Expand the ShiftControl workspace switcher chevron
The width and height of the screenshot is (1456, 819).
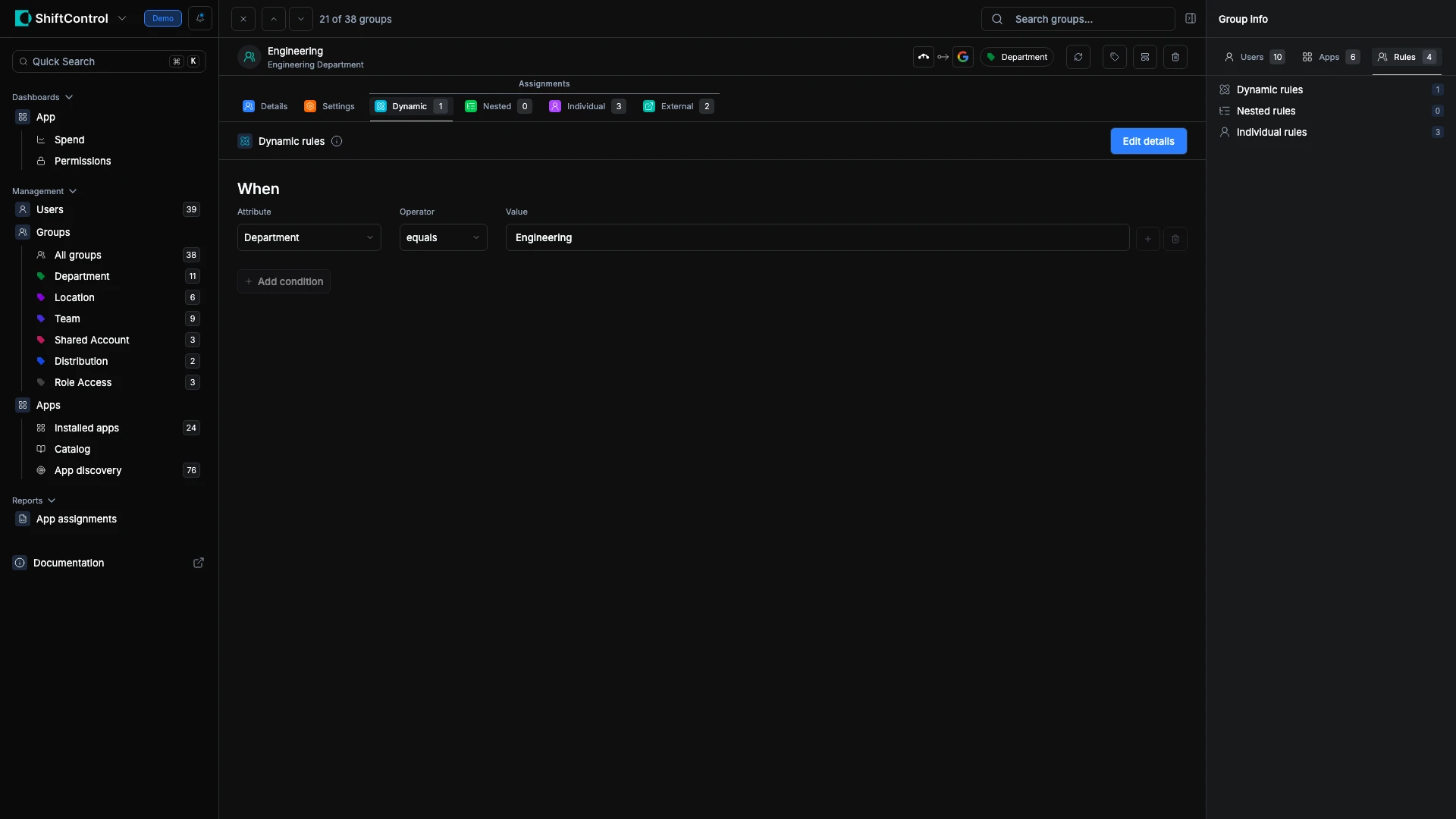pyautogui.click(x=122, y=18)
